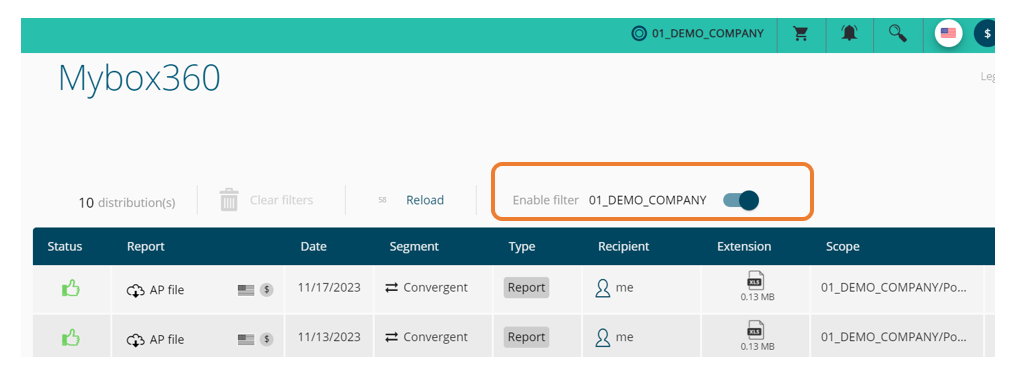
Task: Click recipient person icon, 11/17/2023 row
Action: point(603,288)
